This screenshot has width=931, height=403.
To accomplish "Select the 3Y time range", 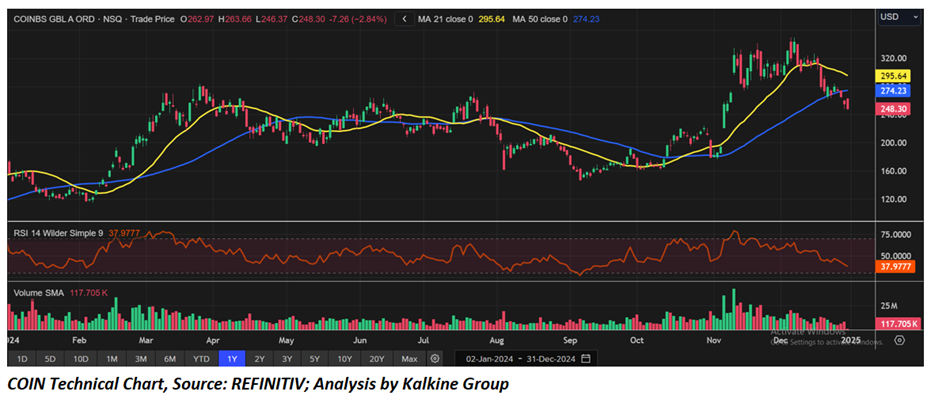I will click(287, 359).
